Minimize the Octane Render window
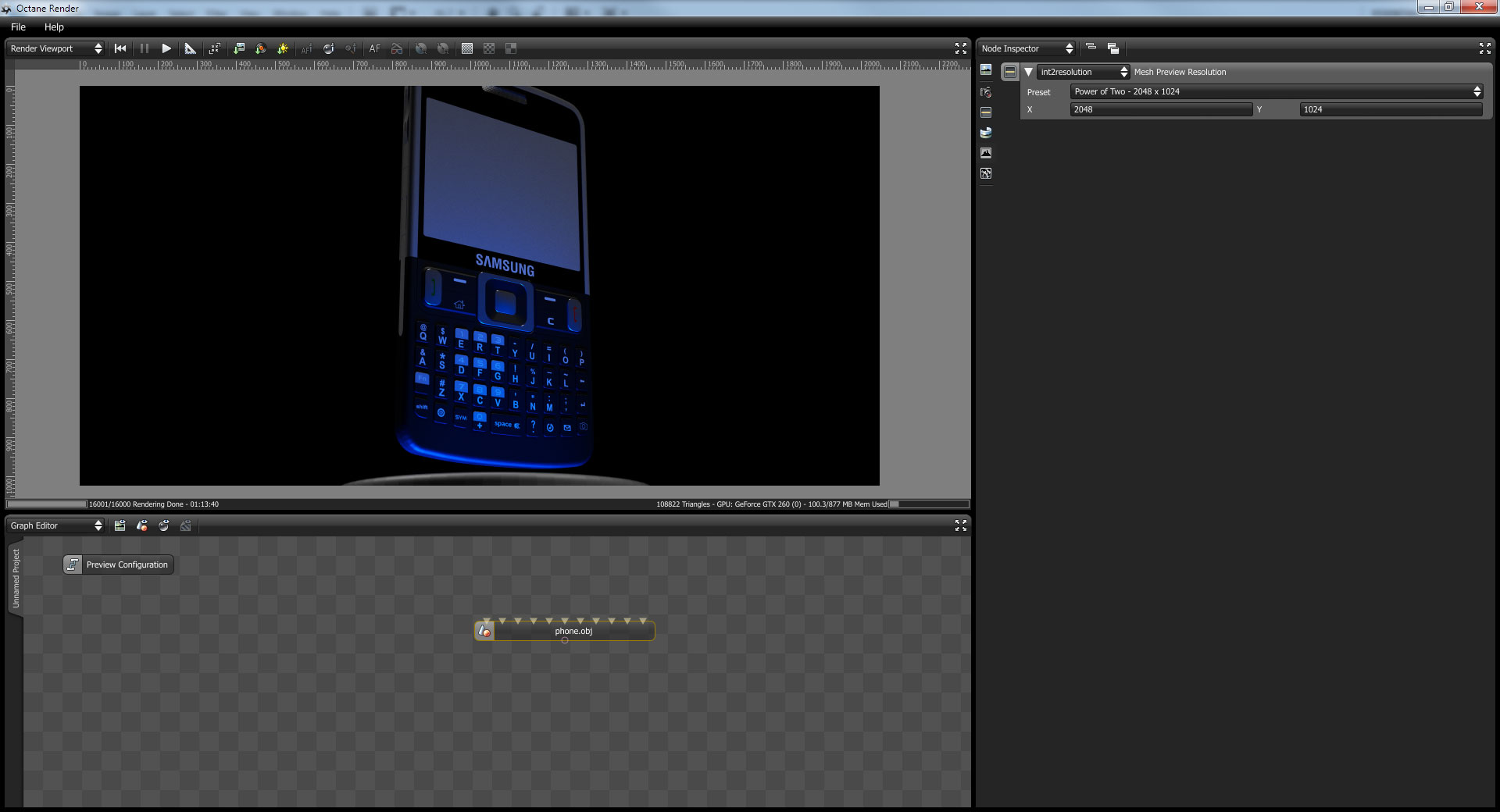Viewport: 1500px width, 812px height. click(1428, 7)
